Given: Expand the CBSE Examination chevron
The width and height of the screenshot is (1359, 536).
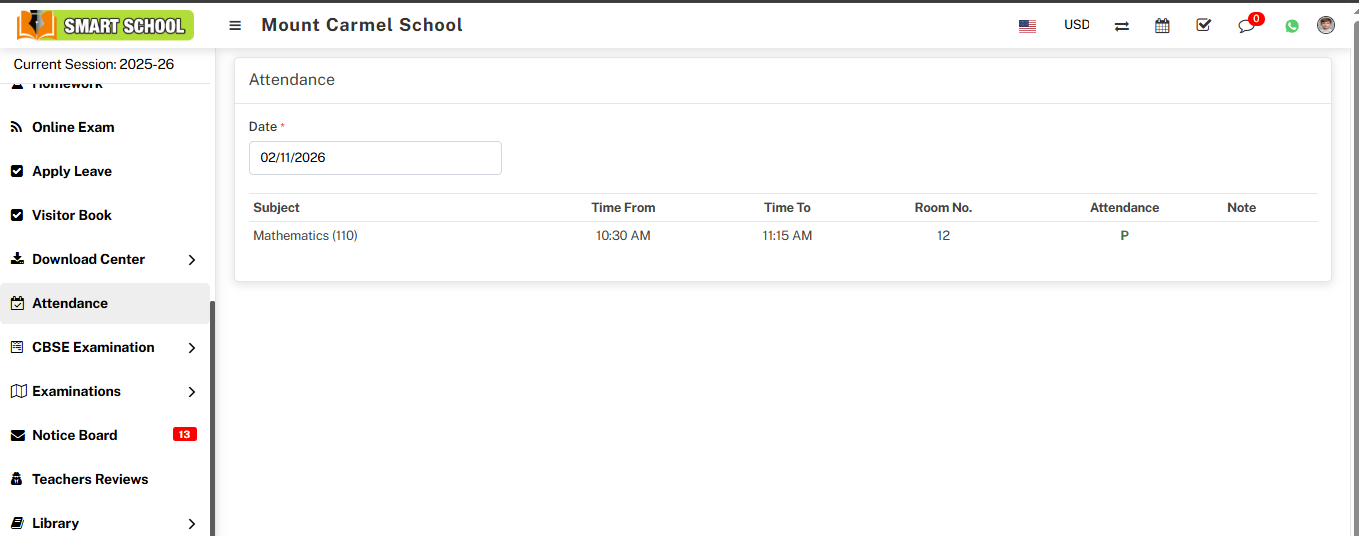Looking at the screenshot, I should 192,348.
